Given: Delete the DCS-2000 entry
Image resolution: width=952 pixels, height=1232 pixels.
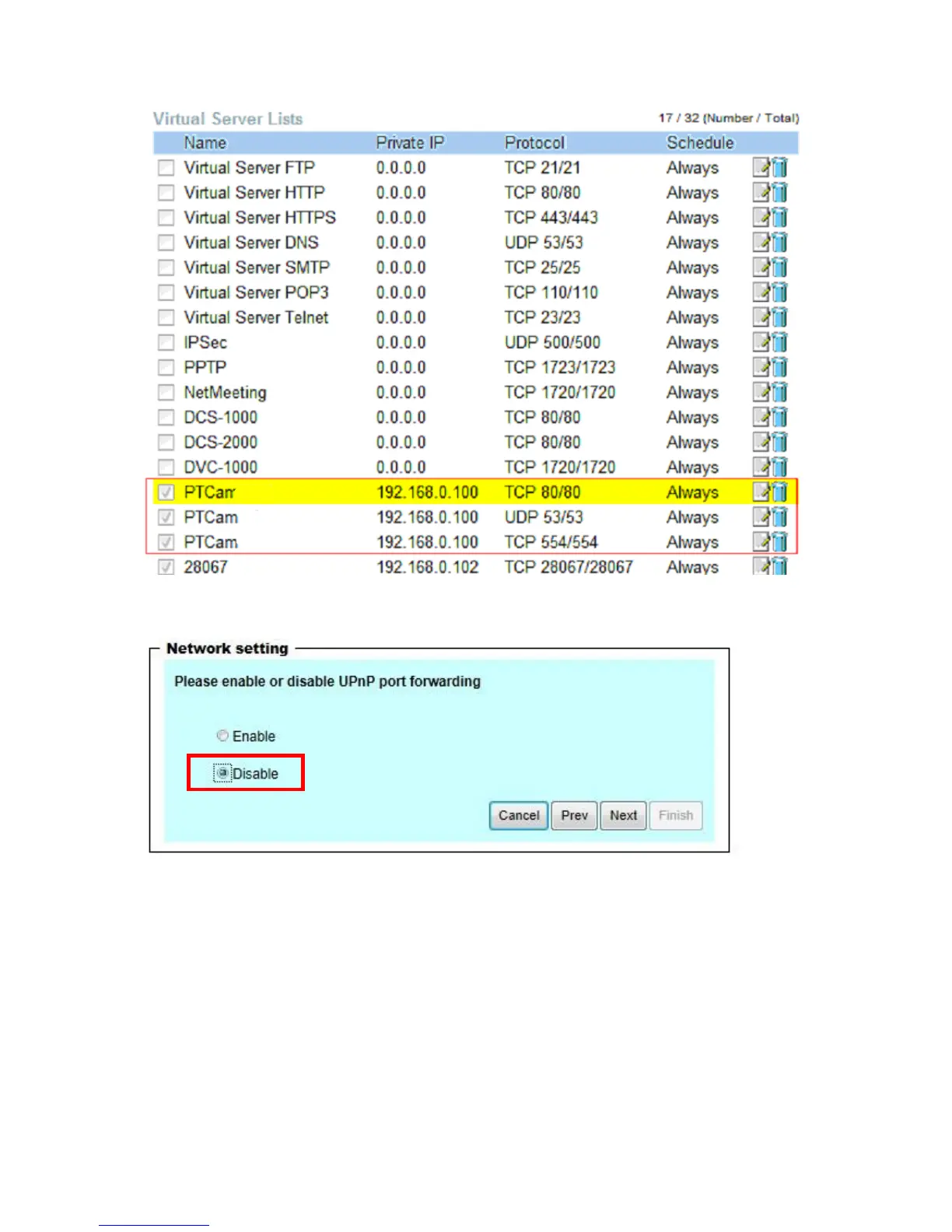Looking at the screenshot, I should coord(779,441).
